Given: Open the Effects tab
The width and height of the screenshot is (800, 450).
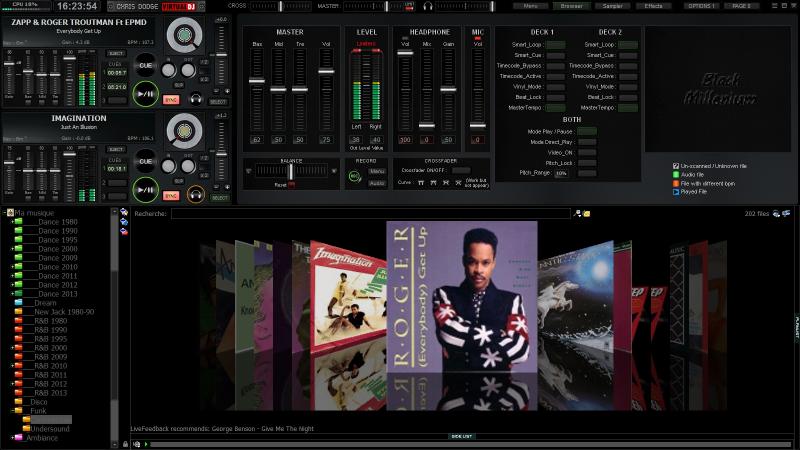Looking at the screenshot, I should point(653,6).
